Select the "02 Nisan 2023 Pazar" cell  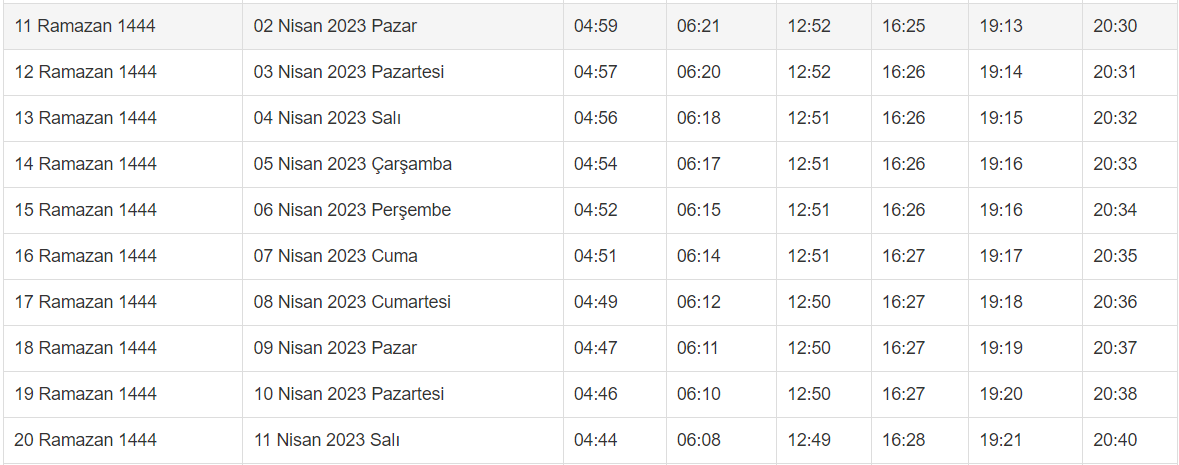pyautogui.click(x=335, y=26)
